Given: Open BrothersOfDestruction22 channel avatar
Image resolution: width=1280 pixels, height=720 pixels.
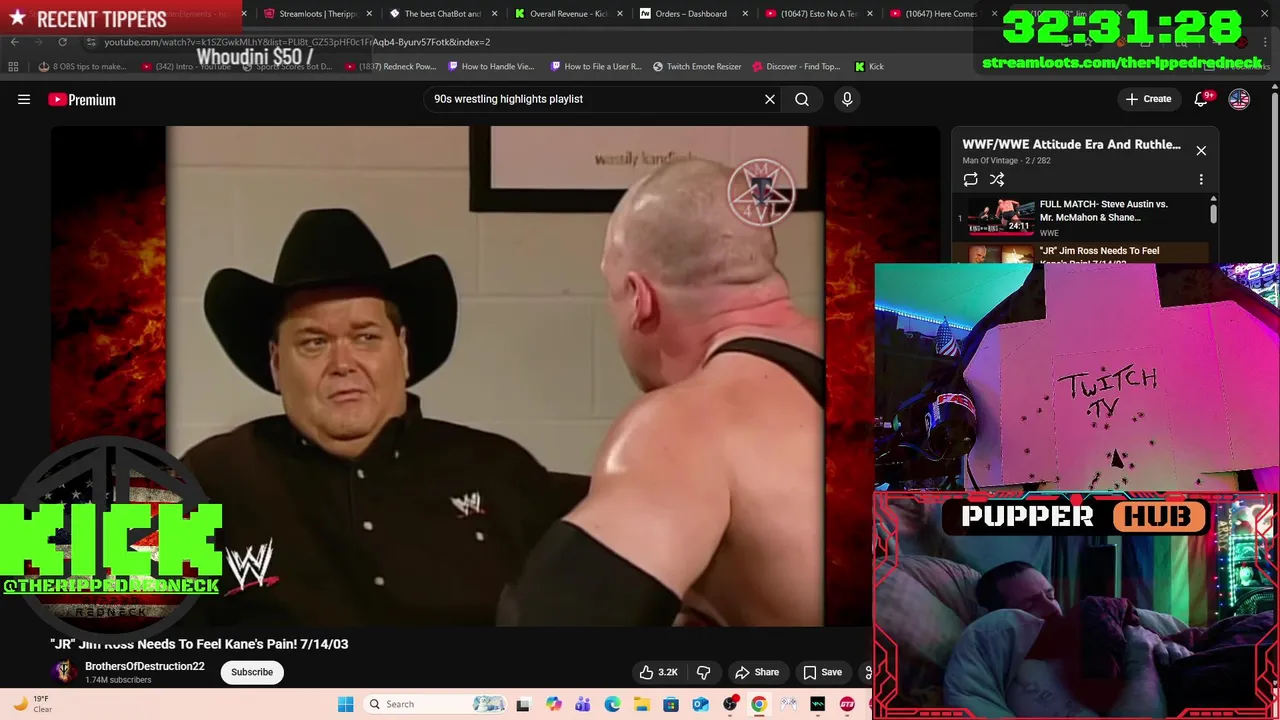Looking at the screenshot, I should (x=64, y=671).
